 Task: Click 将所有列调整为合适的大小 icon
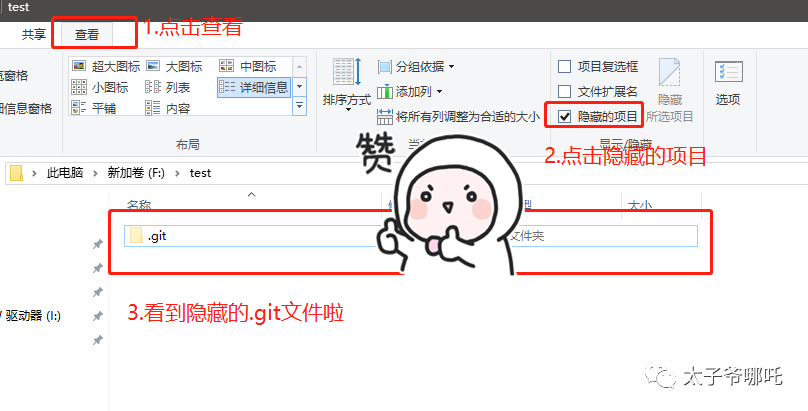pos(384,117)
